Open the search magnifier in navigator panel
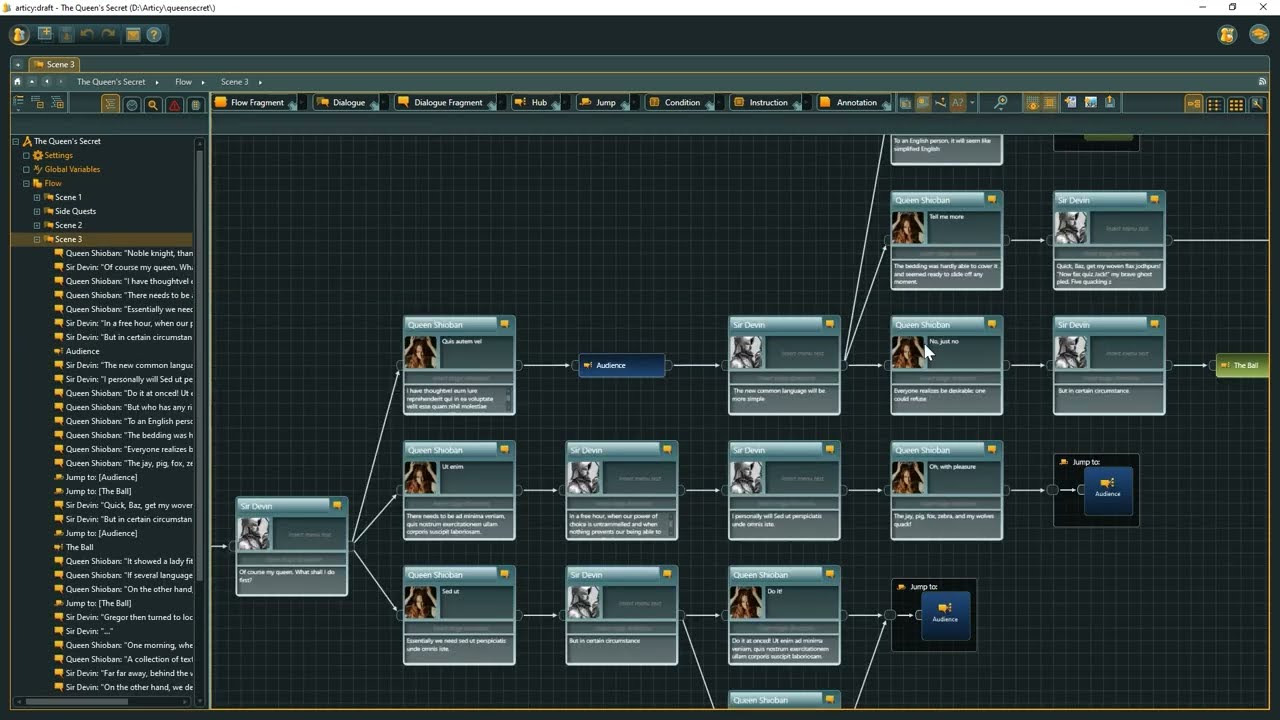 [153, 104]
